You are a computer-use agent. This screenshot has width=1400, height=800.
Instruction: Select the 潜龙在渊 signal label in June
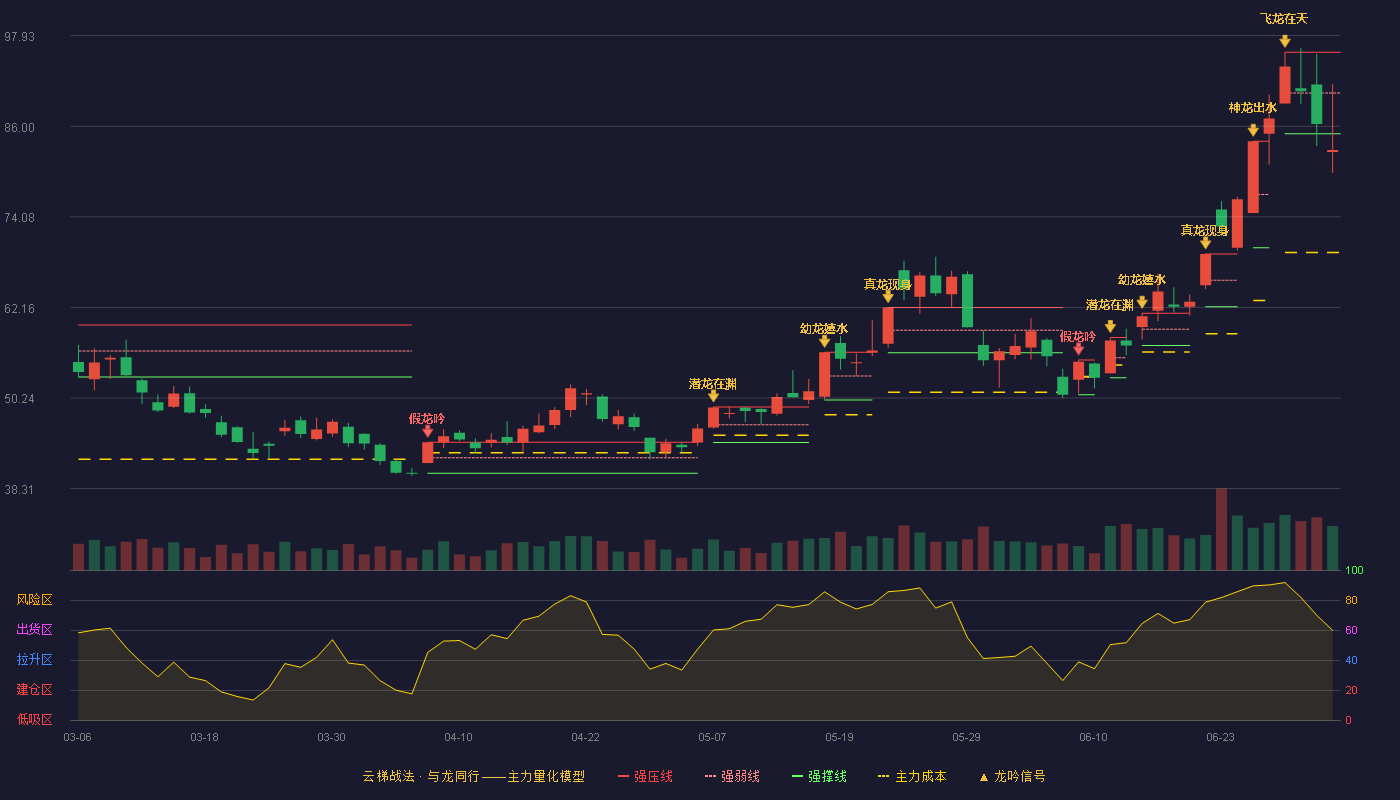coord(1110,304)
